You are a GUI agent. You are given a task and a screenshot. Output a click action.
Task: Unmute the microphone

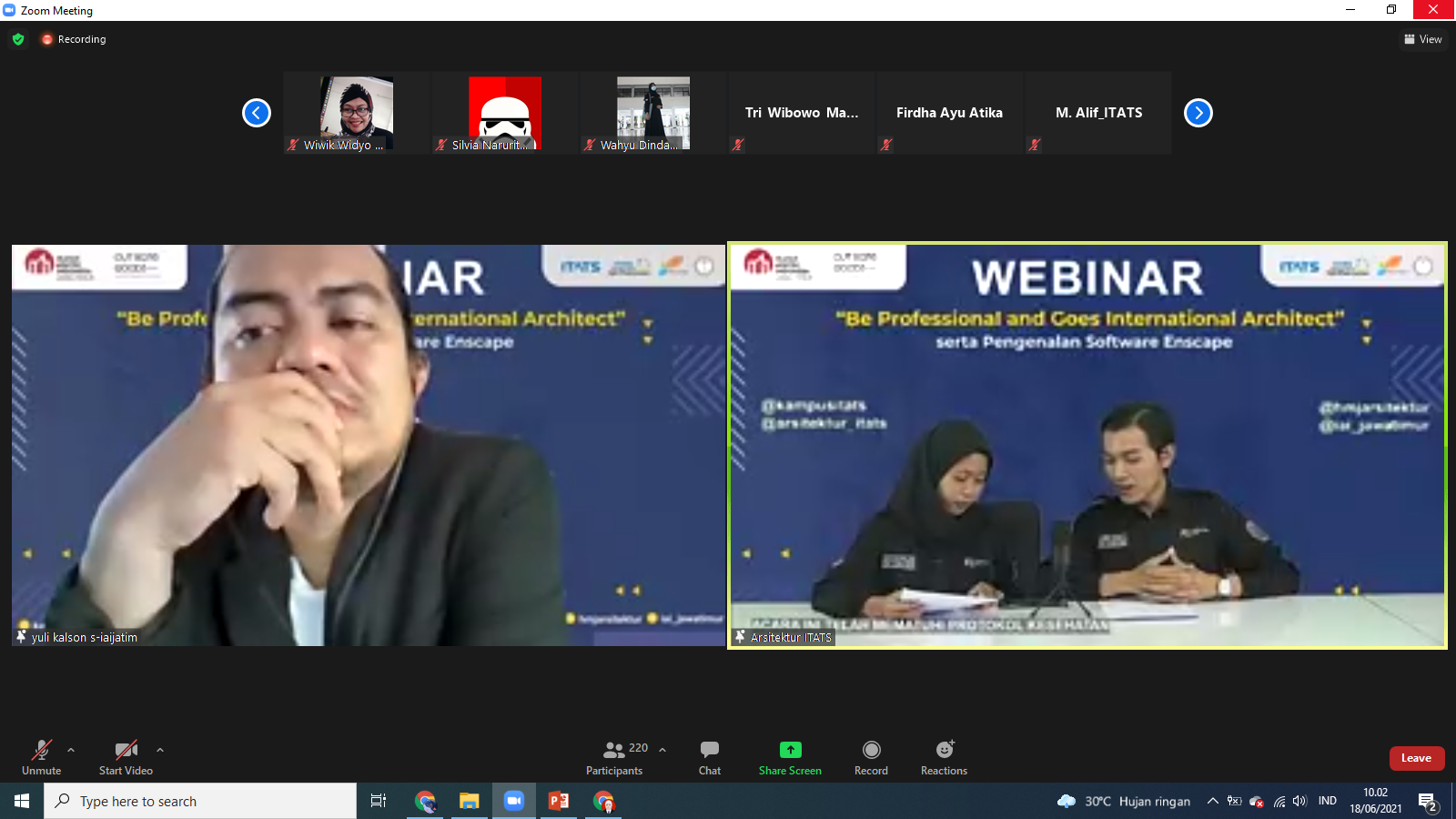pyautogui.click(x=42, y=757)
